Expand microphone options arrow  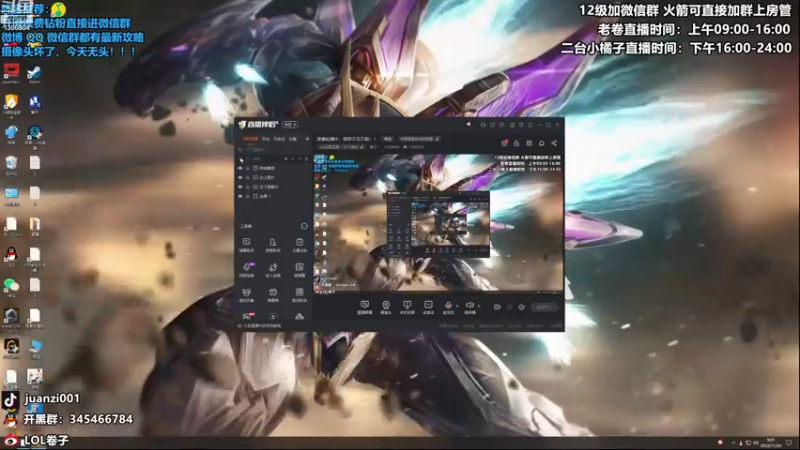click(x=457, y=306)
